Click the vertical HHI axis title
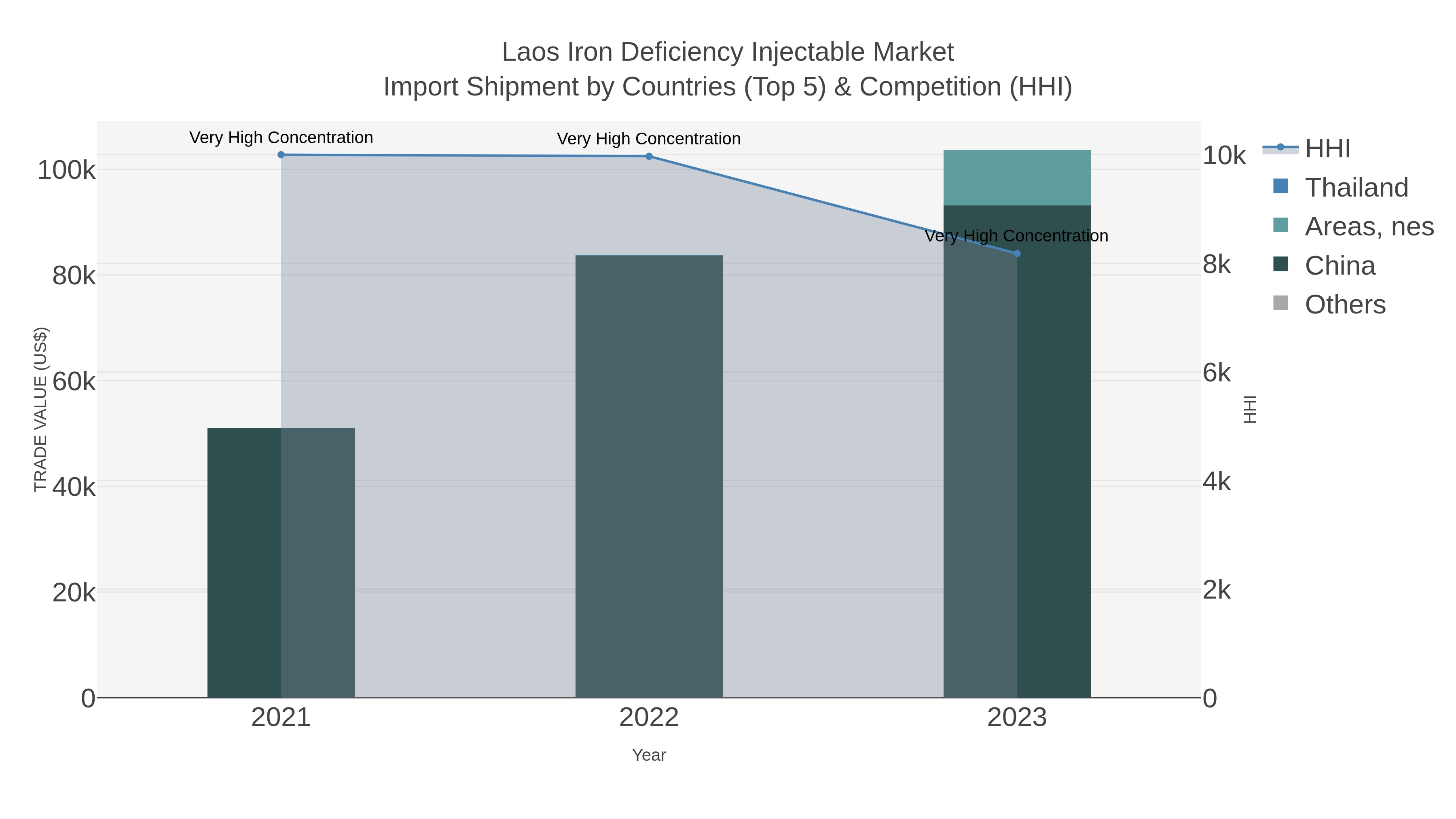The width and height of the screenshot is (1456, 819). 1250,409
